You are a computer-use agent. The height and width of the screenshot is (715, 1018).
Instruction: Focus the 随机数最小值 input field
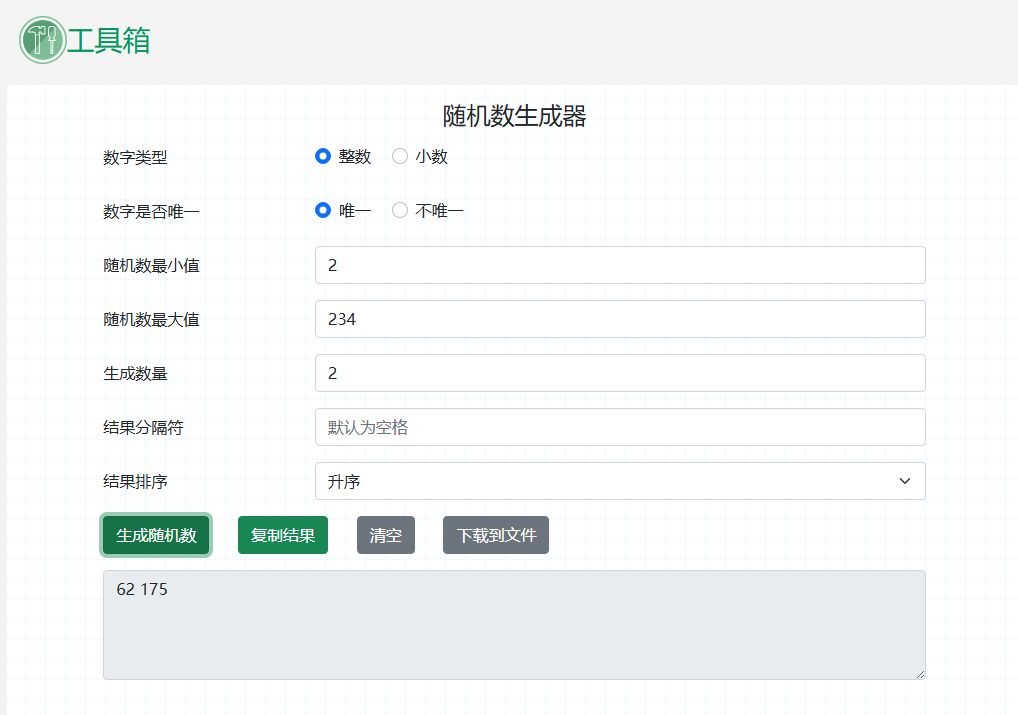(x=620, y=265)
